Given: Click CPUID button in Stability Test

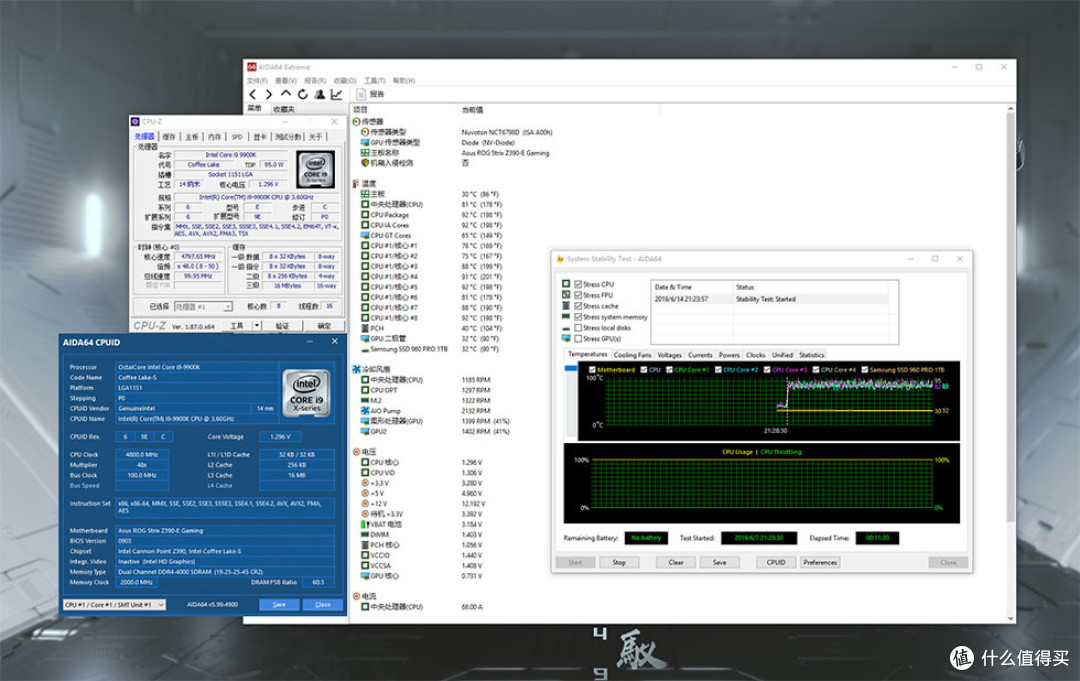Looking at the screenshot, I should [776, 563].
